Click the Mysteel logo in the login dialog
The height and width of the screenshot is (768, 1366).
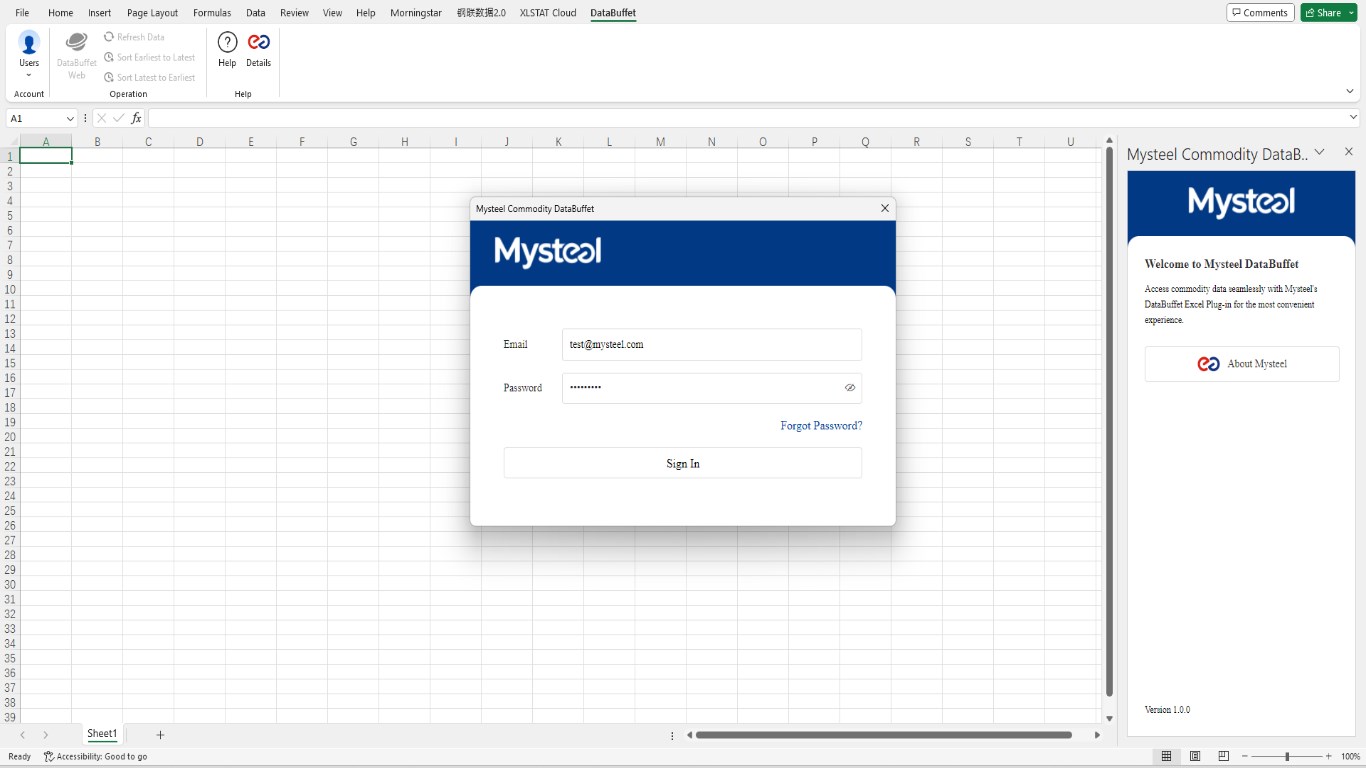(548, 252)
